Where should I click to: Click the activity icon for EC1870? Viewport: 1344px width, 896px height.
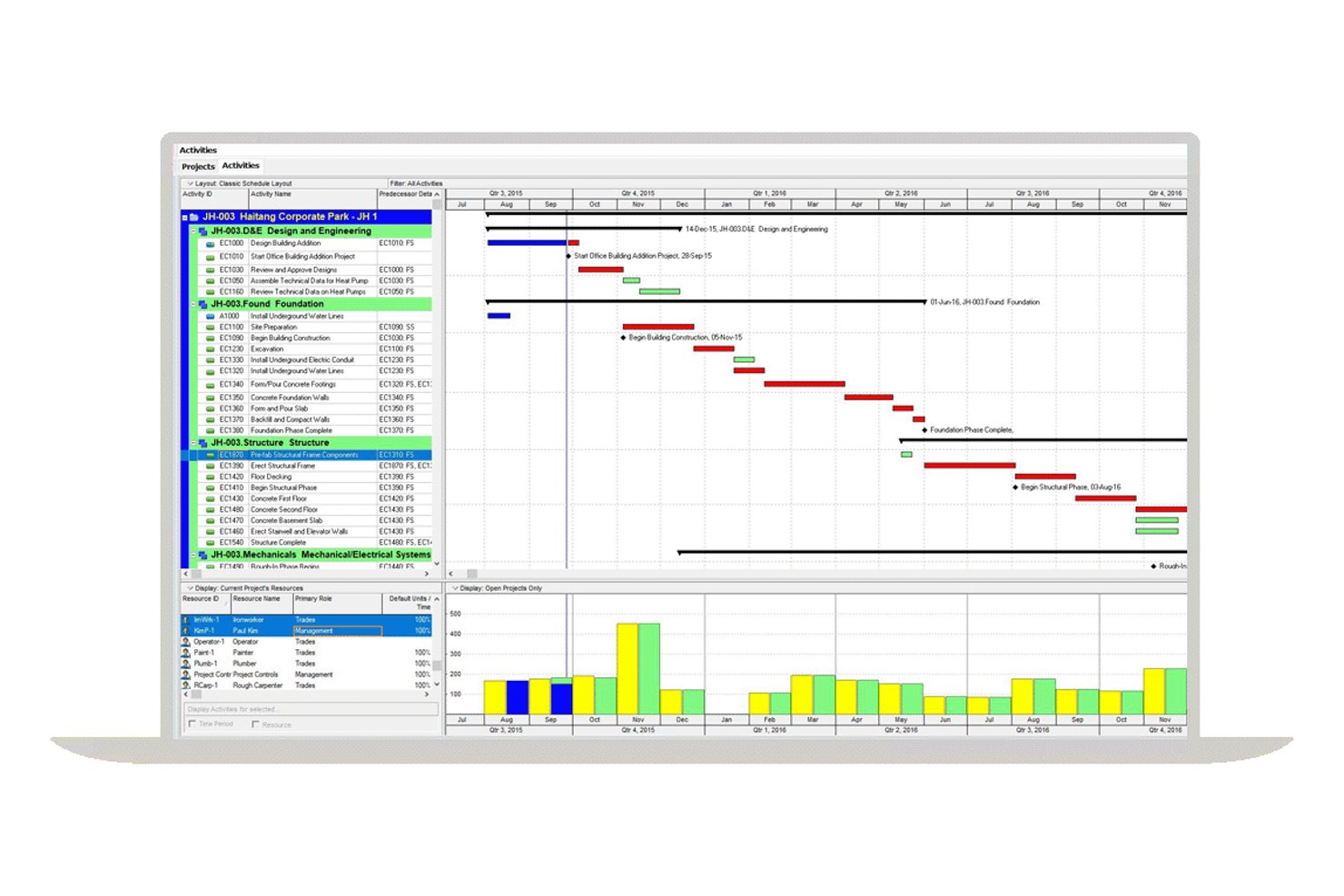pyautogui.click(x=211, y=455)
